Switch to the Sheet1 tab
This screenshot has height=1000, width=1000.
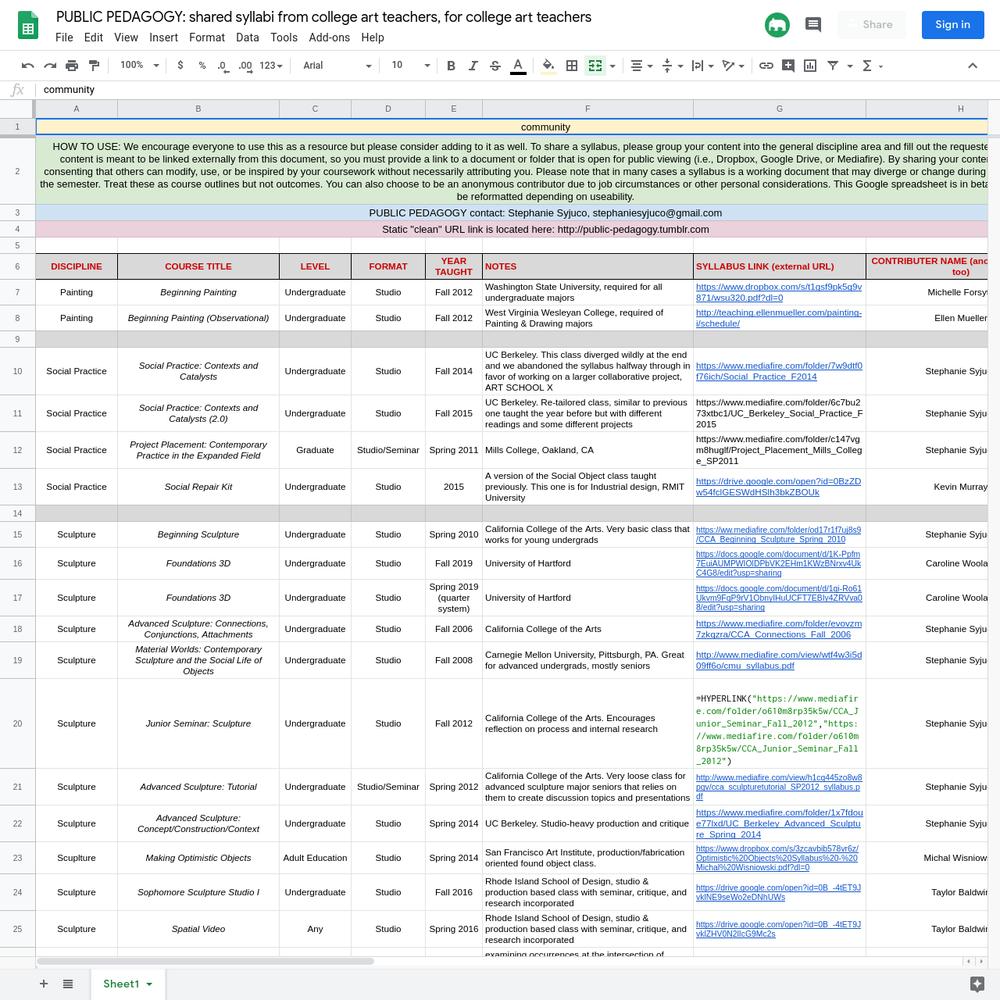[128, 983]
